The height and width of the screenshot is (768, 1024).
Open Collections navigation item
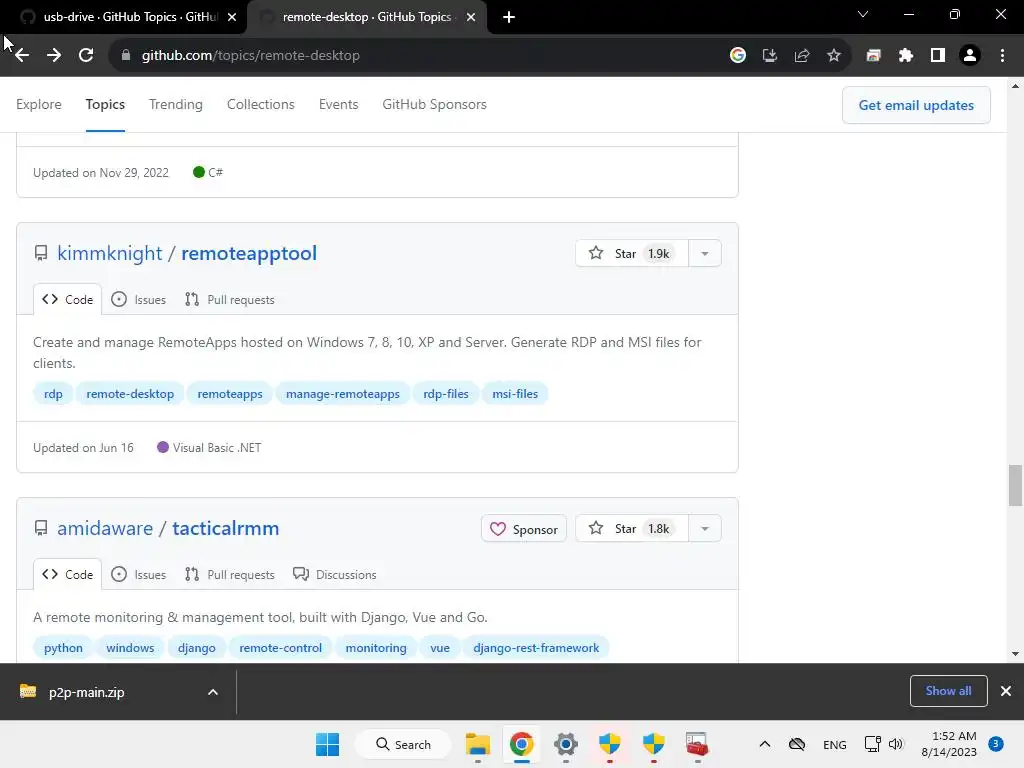point(261,104)
